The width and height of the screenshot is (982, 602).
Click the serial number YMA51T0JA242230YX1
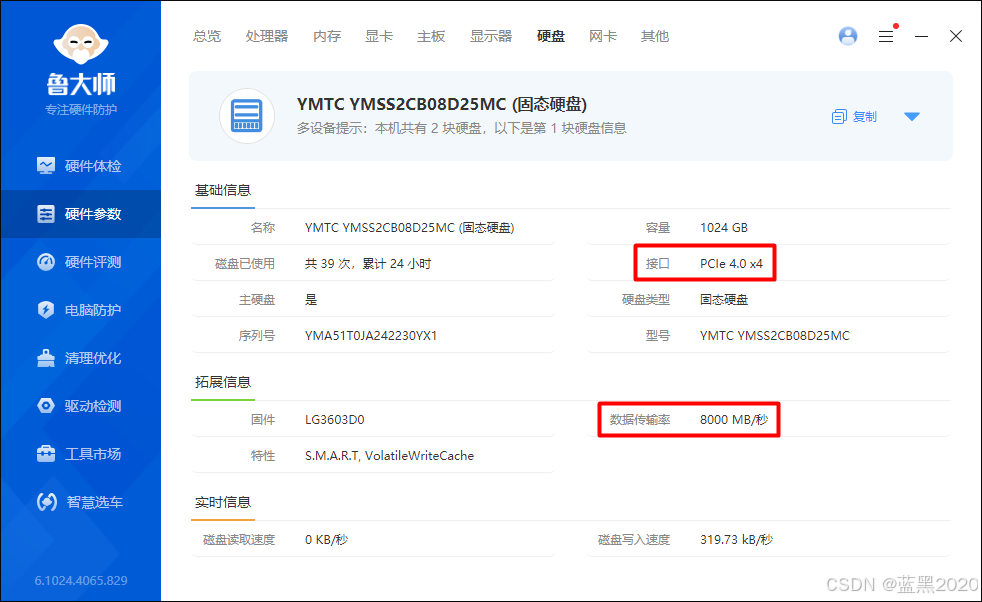(371, 336)
